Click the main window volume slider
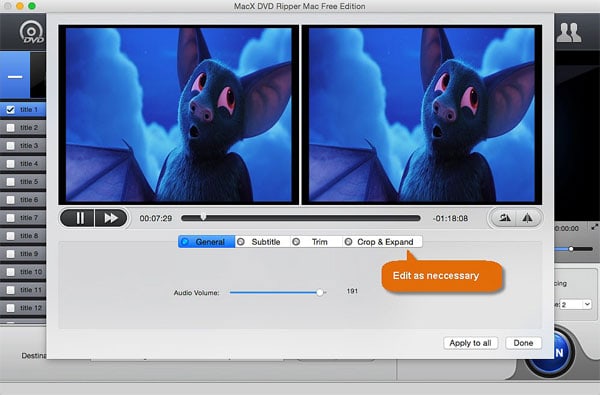600x395 pixels. coord(574,249)
